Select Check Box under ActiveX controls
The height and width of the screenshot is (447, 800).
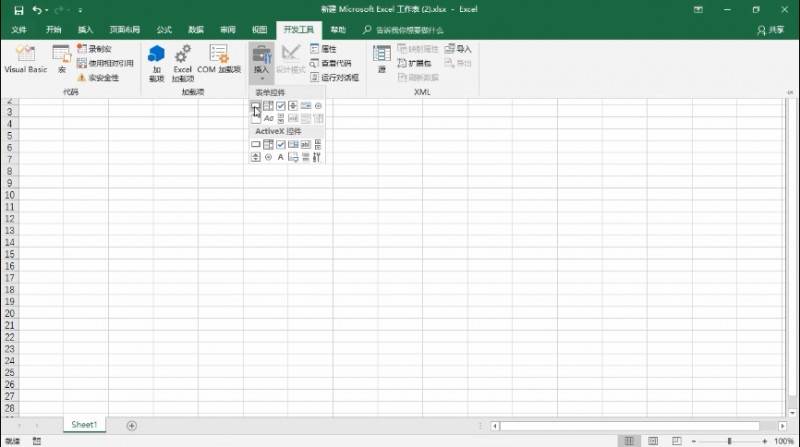281,144
